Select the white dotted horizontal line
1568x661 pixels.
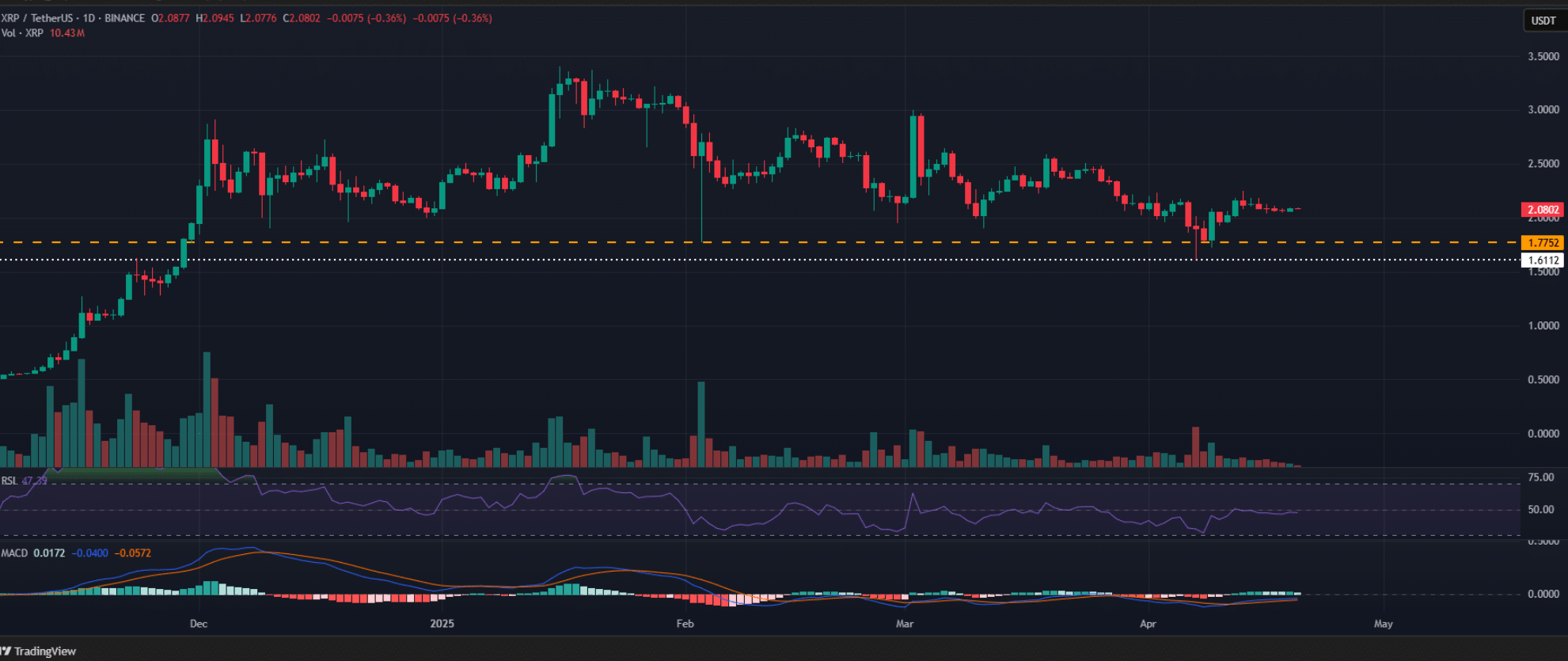click(760, 259)
